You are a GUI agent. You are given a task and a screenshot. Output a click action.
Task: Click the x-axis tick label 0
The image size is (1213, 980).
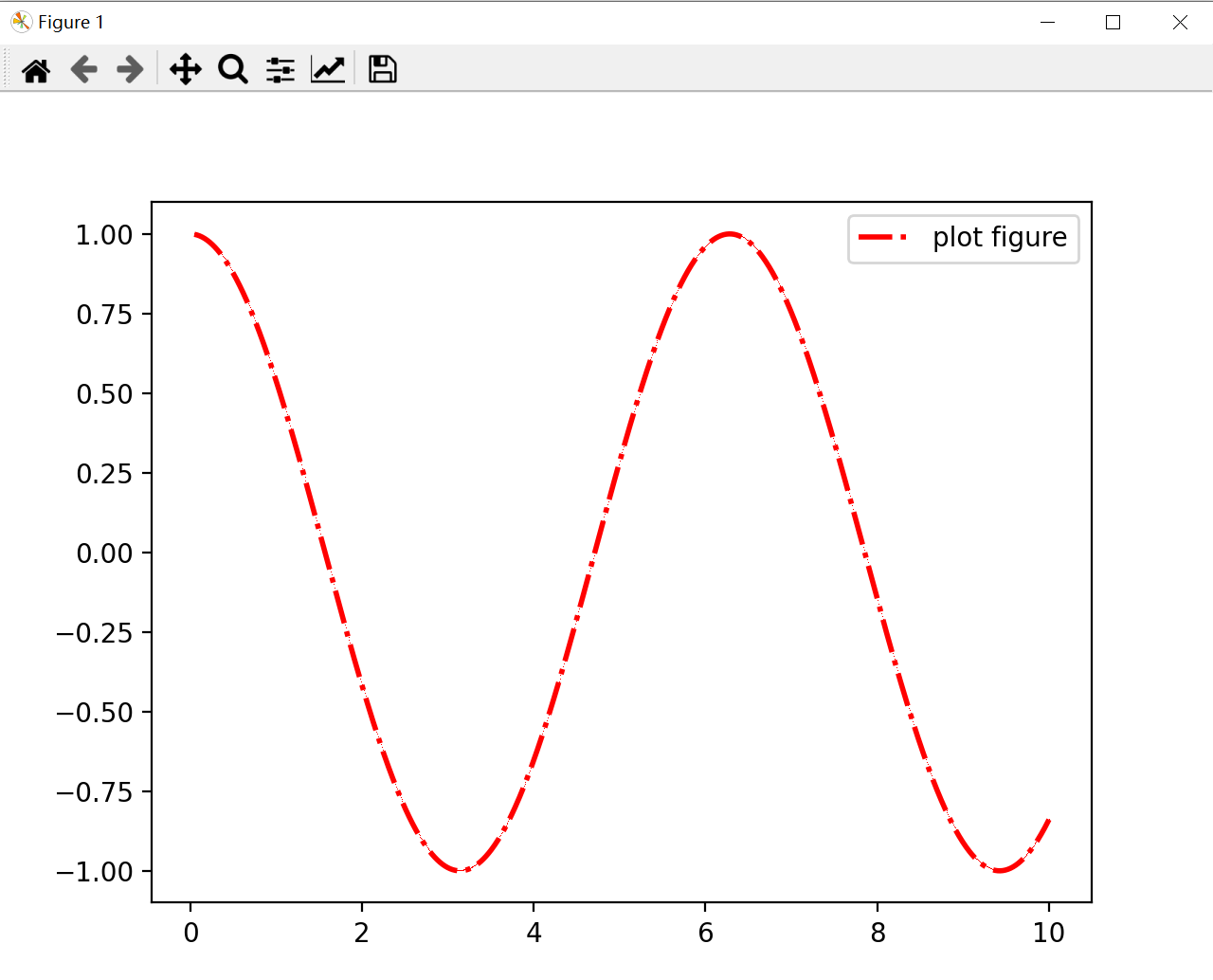[190, 934]
